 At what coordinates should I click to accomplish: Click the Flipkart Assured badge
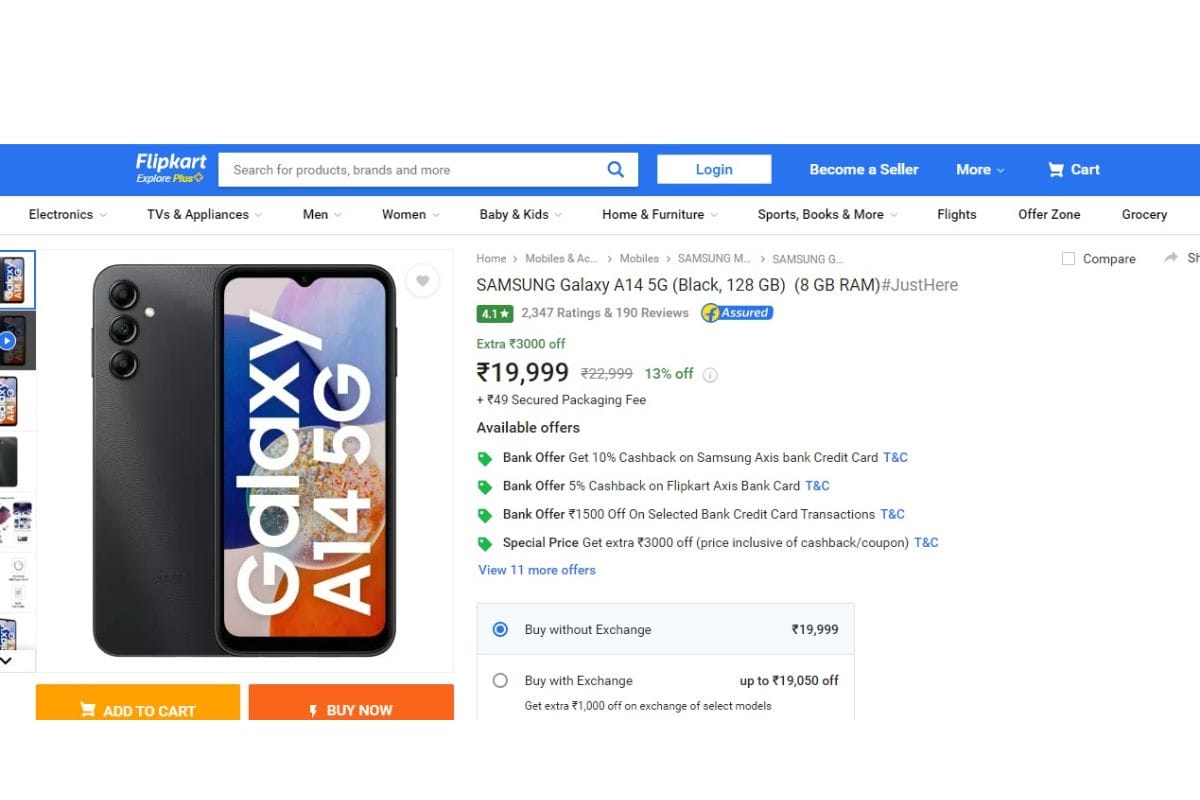tap(737, 313)
